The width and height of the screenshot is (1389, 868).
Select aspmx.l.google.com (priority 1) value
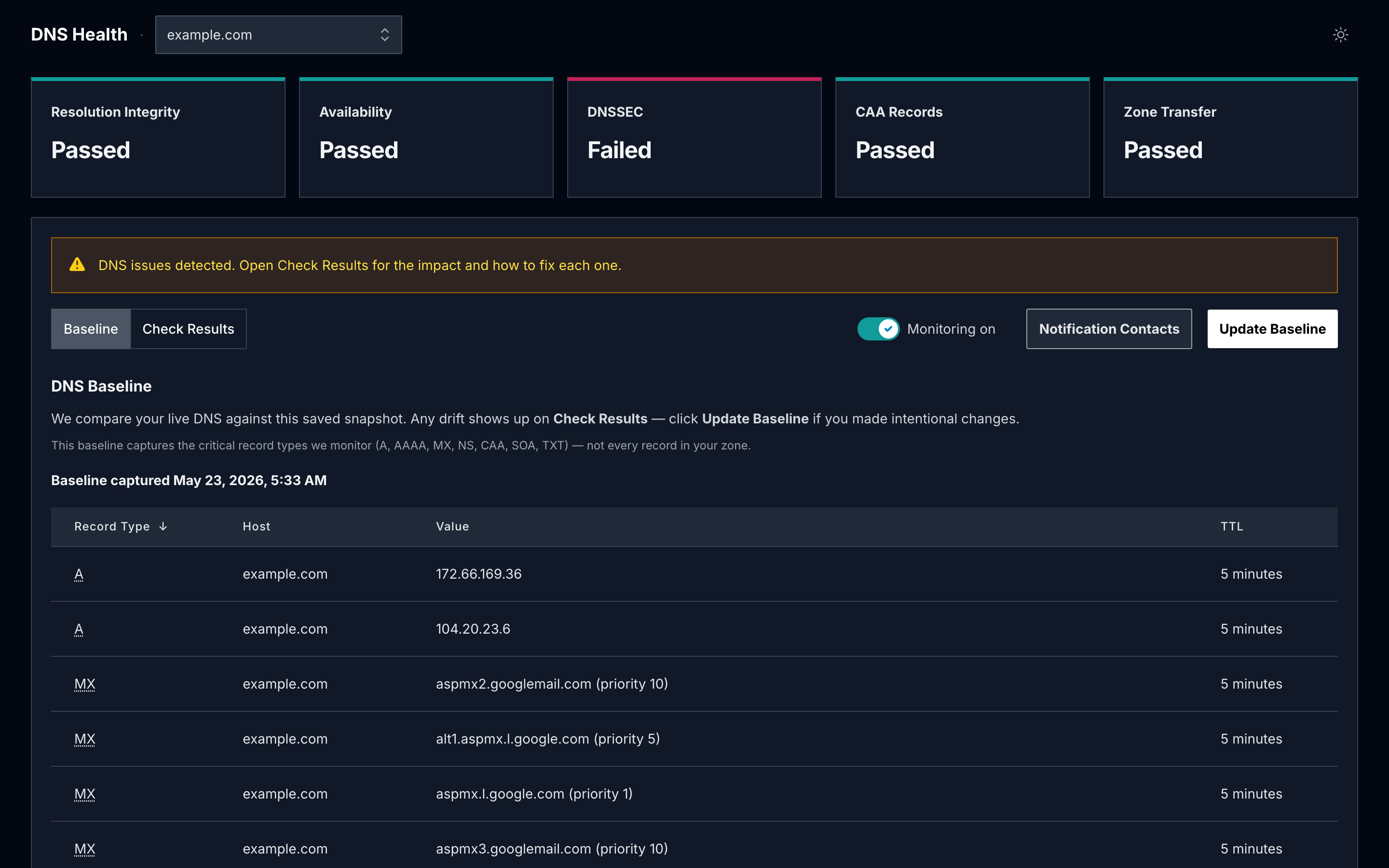click(x=534, y=794)
